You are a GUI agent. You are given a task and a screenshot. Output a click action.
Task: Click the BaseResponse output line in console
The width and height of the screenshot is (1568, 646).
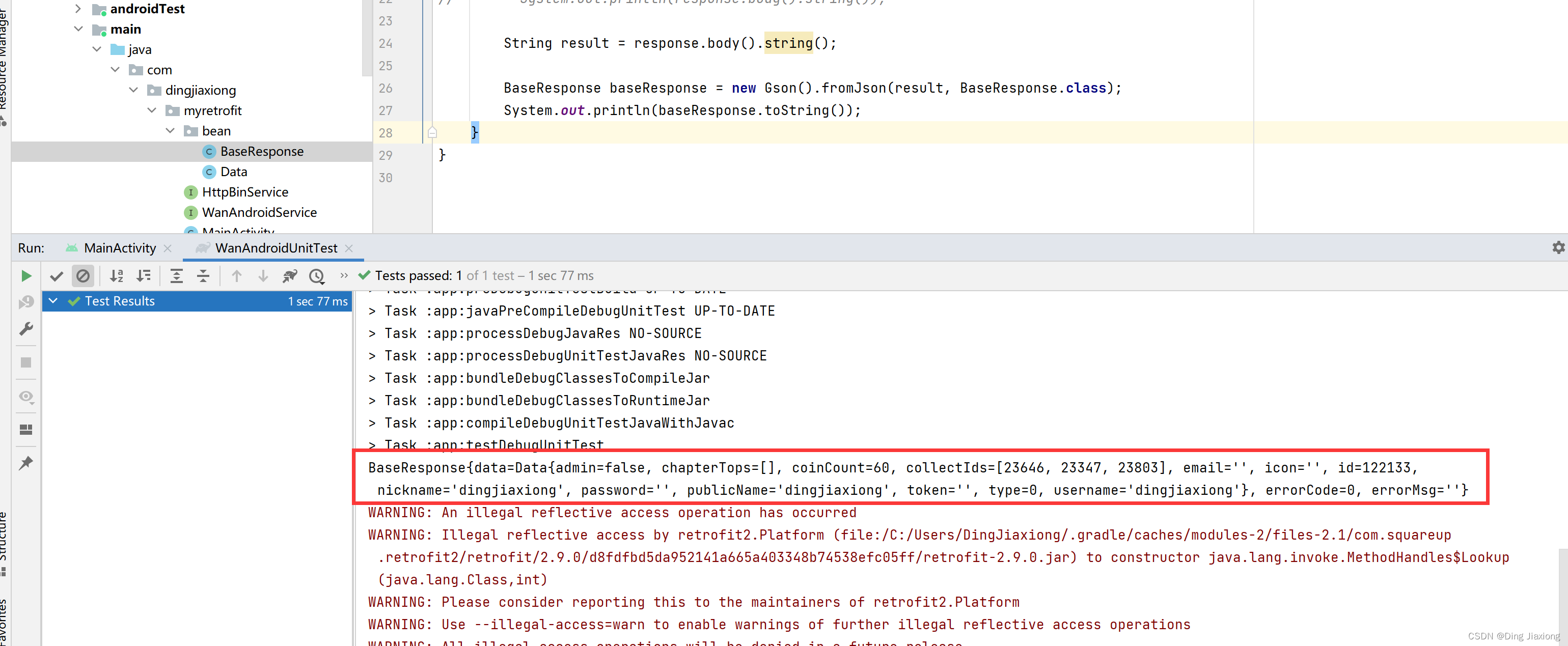(x=918, y=479)
